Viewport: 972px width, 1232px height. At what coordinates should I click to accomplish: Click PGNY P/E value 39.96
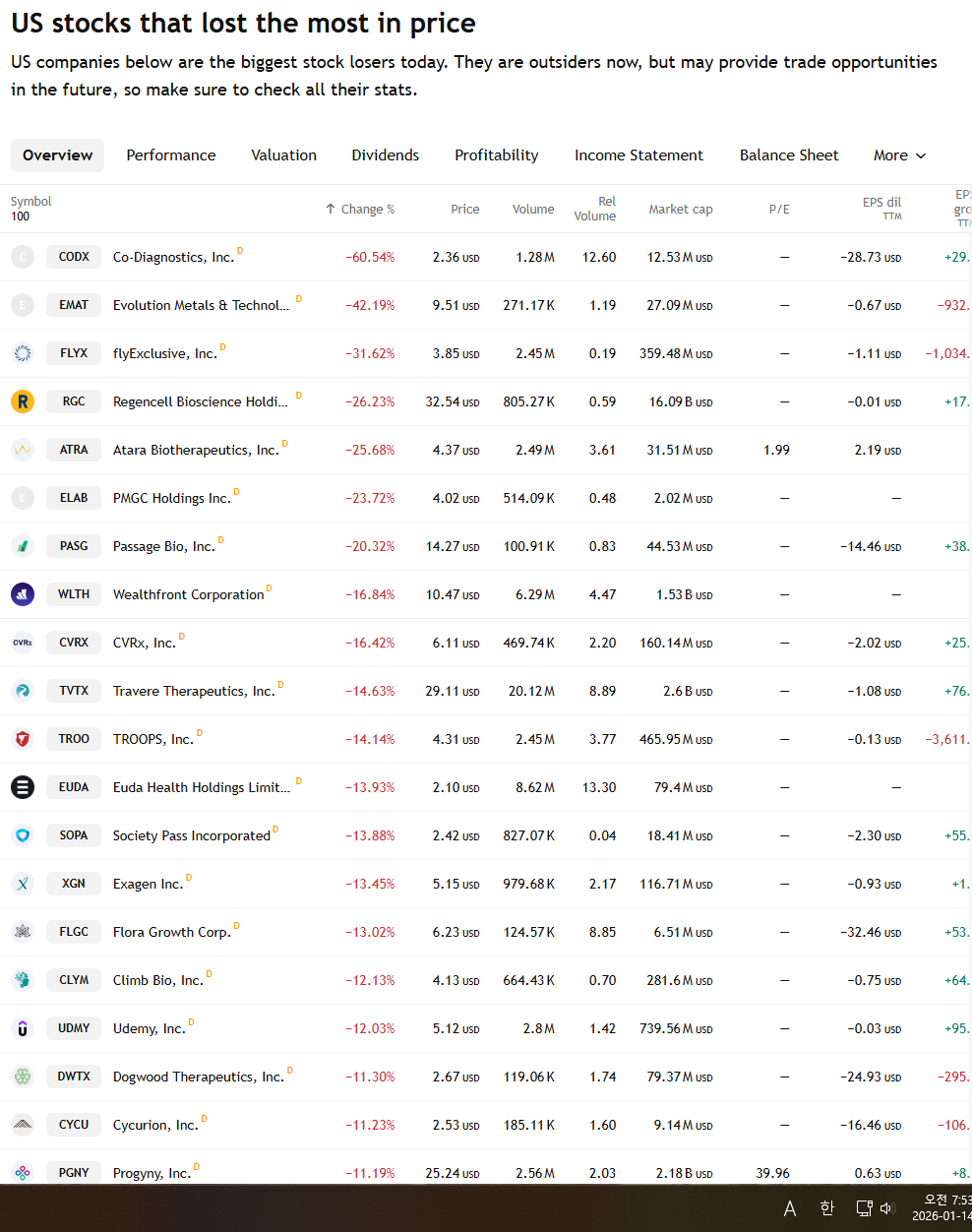coord(772,1173)
